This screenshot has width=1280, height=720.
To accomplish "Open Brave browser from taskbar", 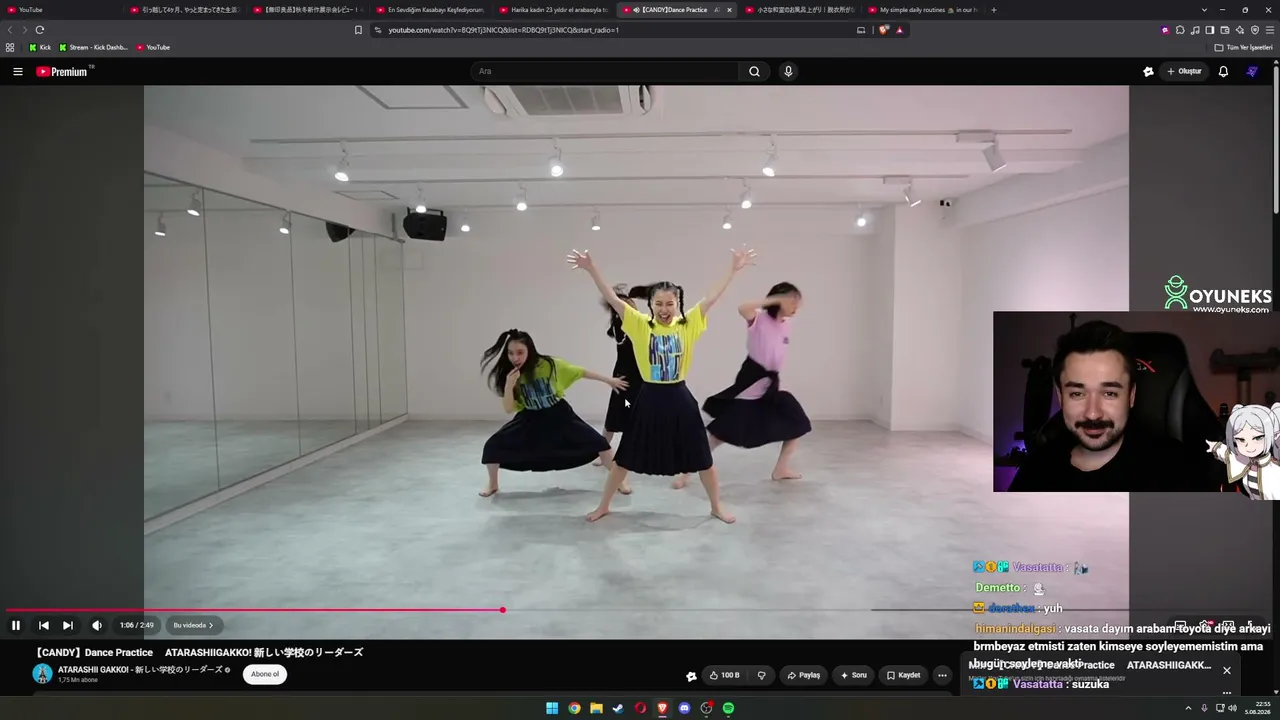I will [662, 708].
